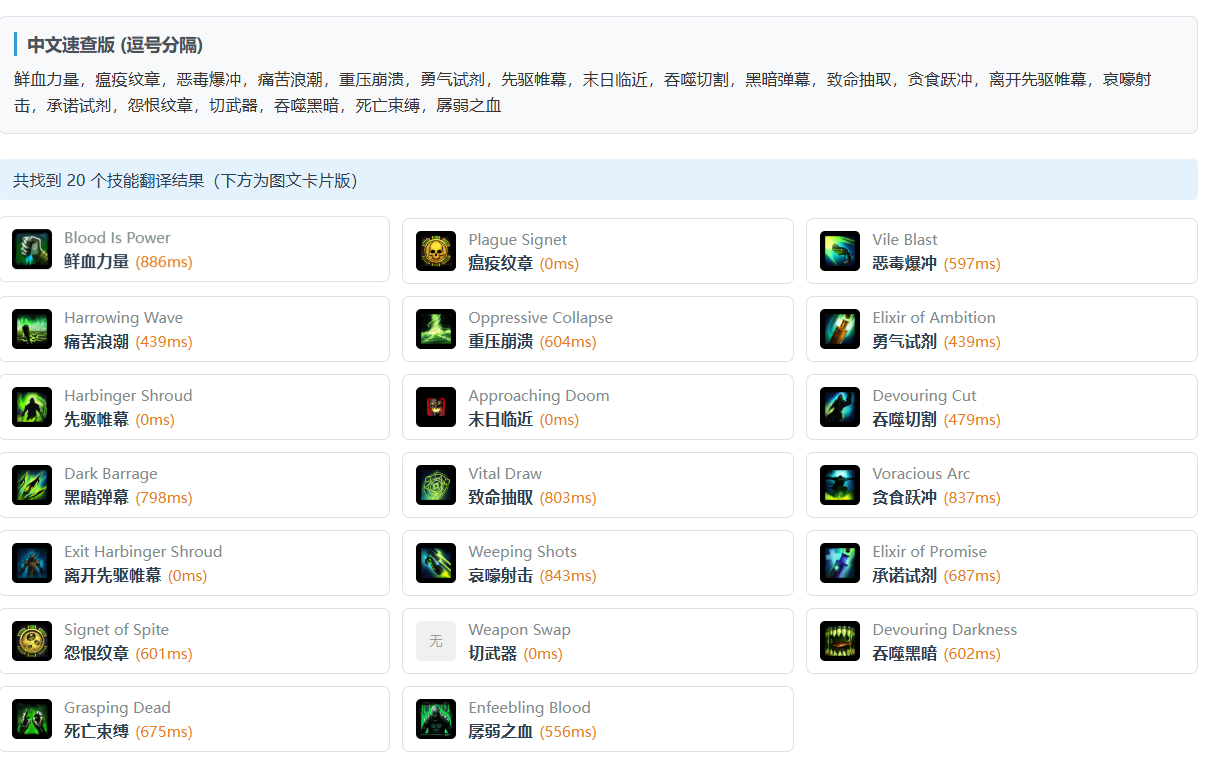
Task: Click the Harrowing Wave icon
Action: click(32, 329)
